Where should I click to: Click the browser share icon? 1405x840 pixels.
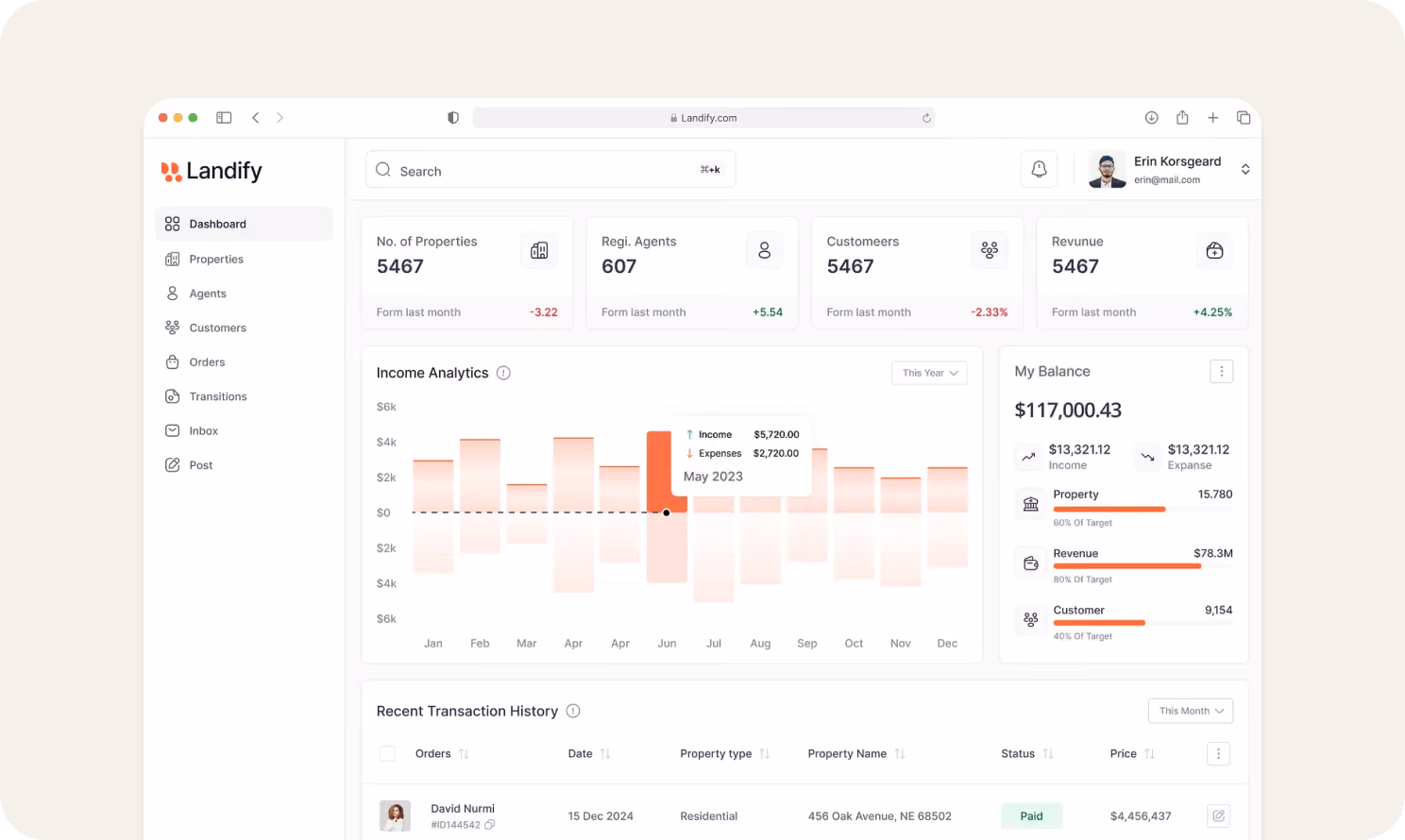[x=1182, y=117]
